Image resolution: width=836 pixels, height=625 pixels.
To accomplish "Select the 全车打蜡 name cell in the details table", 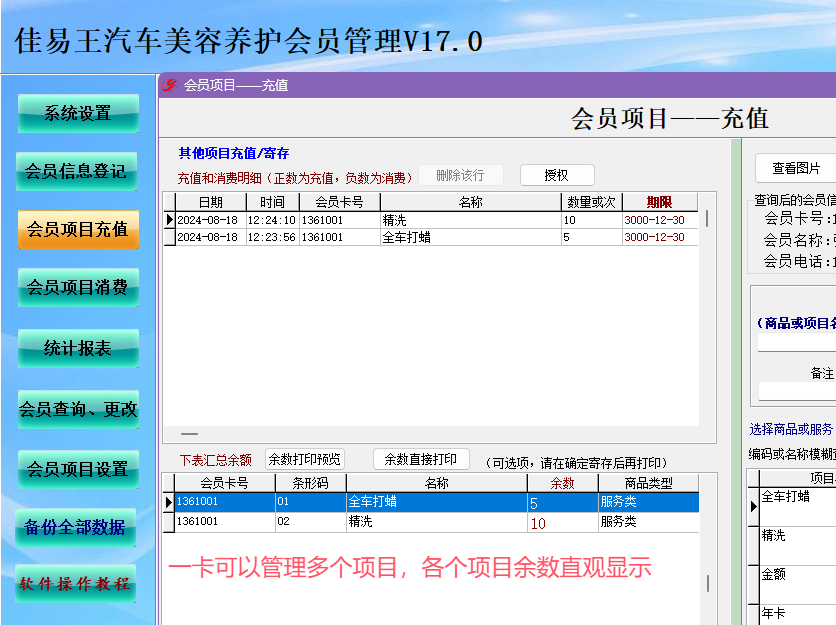I will (470, 237).
